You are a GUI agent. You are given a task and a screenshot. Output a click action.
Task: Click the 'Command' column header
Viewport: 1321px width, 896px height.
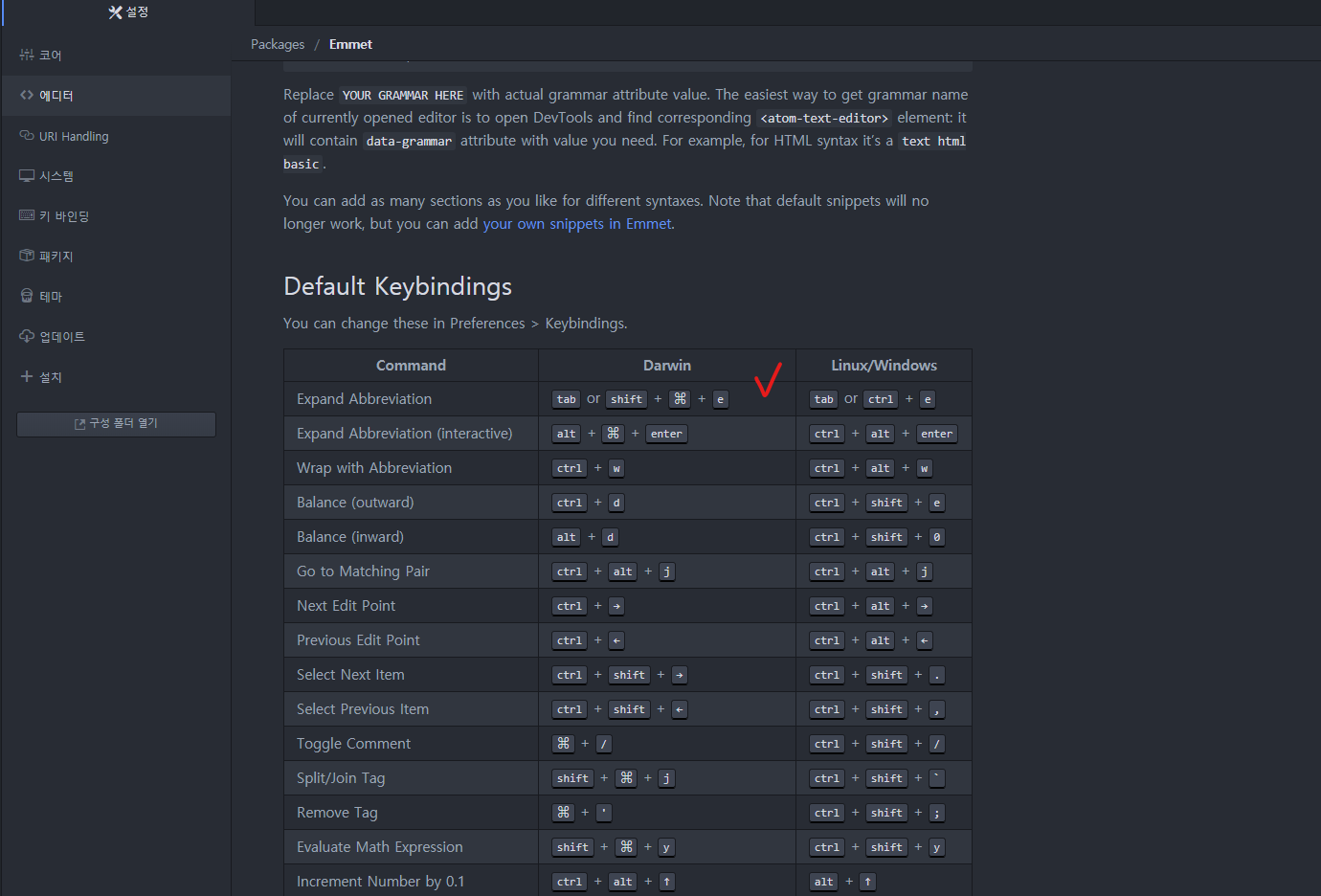tap(411, 366)
